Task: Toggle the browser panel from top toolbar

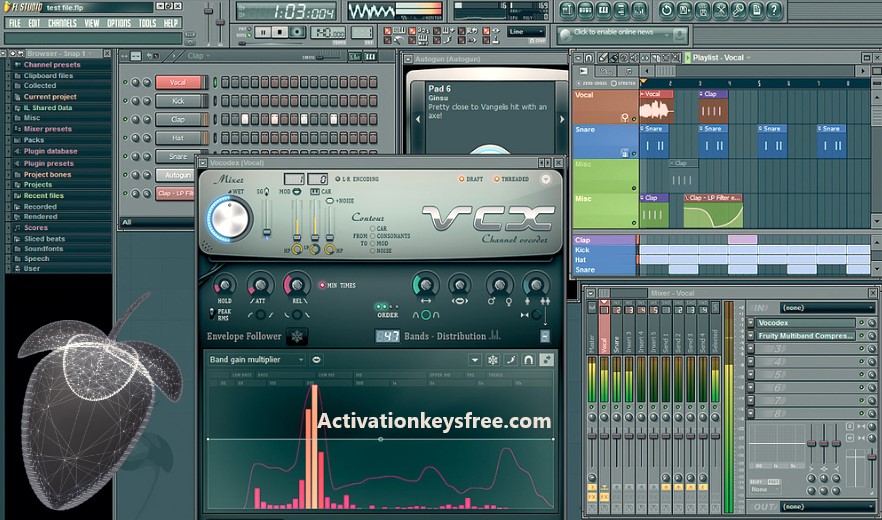Action: point(622,10)
